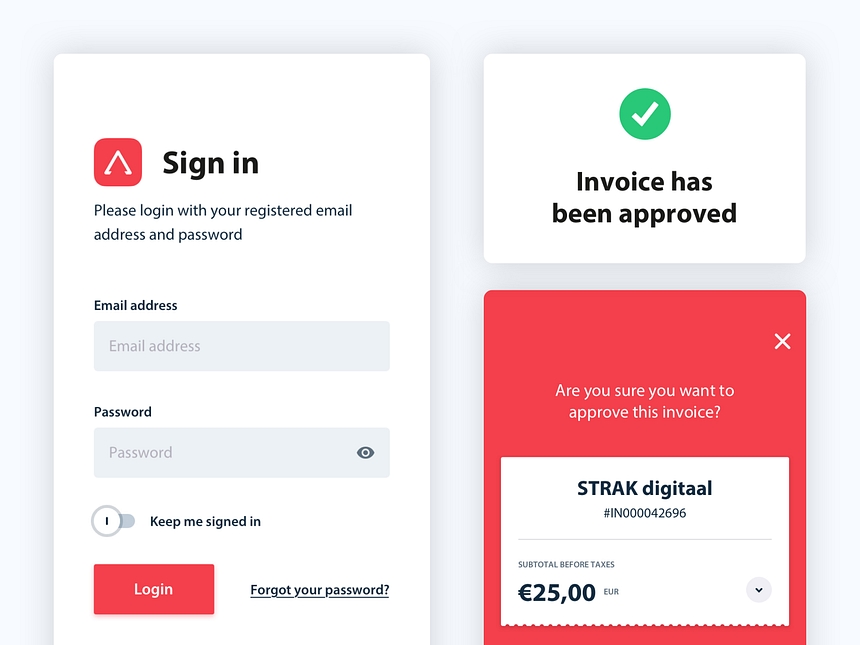
Task: Click the Password field label
Action: [123, 412]
